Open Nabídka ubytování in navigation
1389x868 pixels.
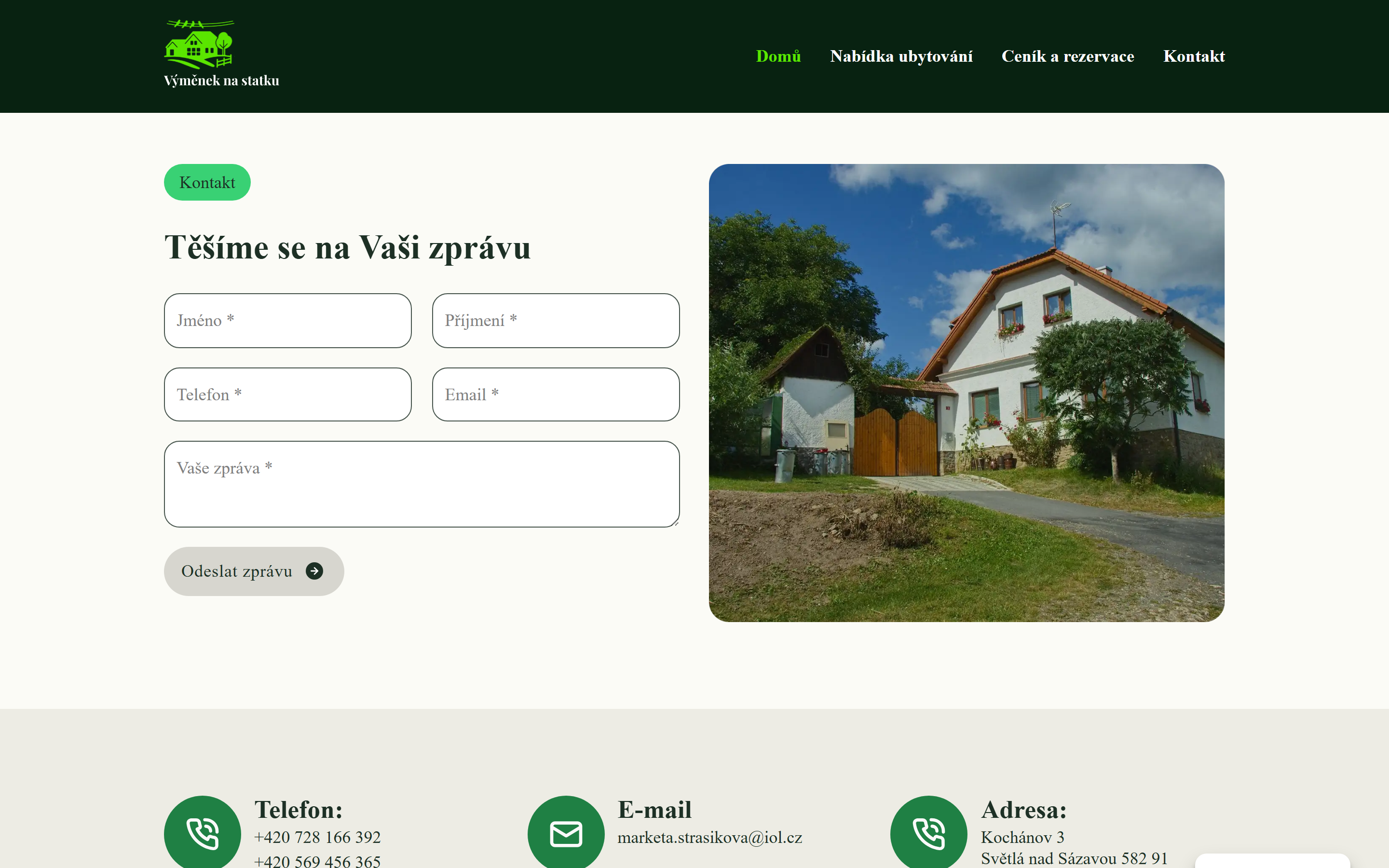pos(901,56)
